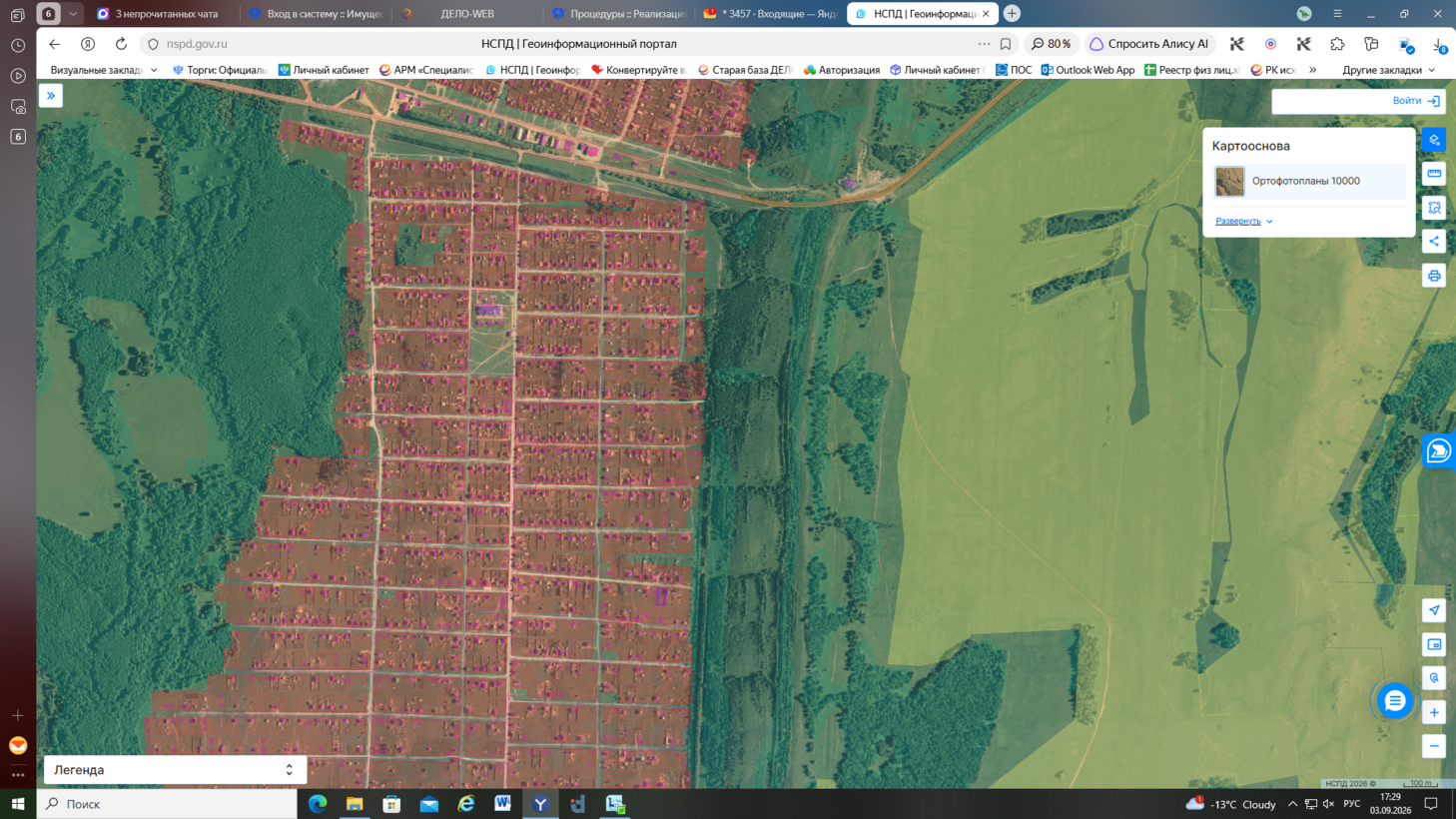Zoom out the map with minus

pos(1434,746)
